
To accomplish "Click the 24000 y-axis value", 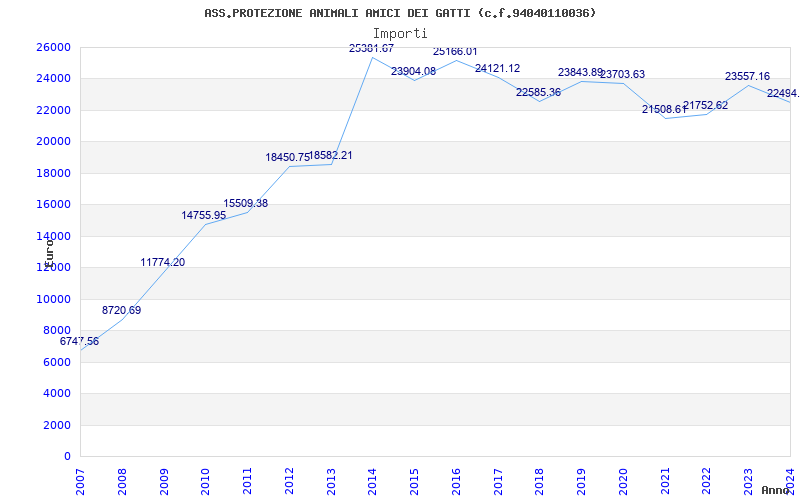I will [x=53, y=79].
